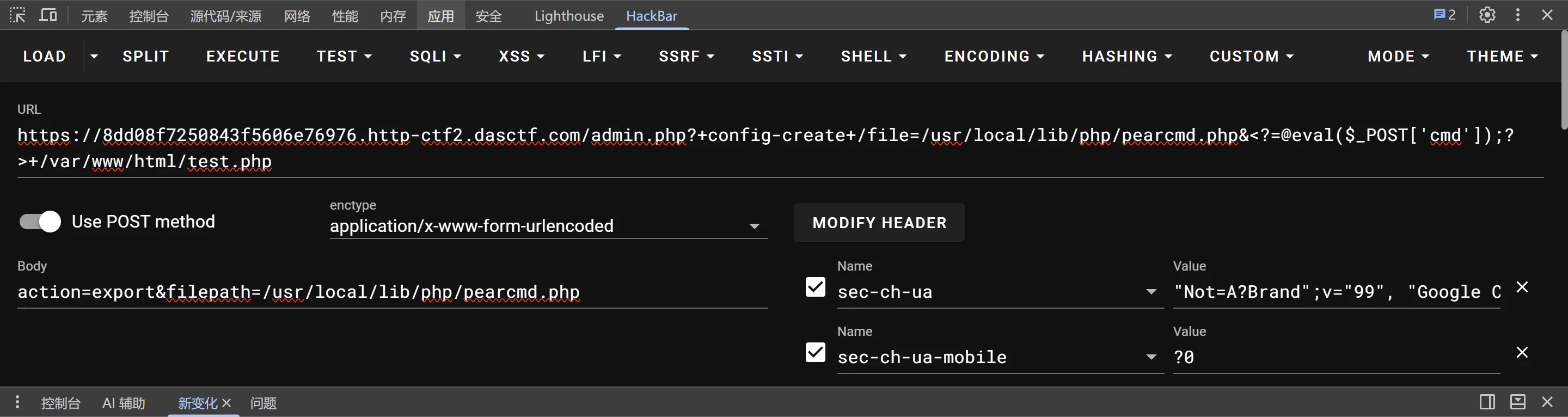Click the LOAD button

45,56
